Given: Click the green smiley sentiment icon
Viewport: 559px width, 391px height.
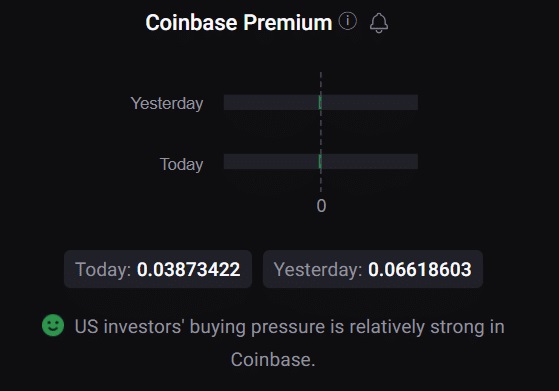Looking at the screenshot, I should (x=53, y=325).
